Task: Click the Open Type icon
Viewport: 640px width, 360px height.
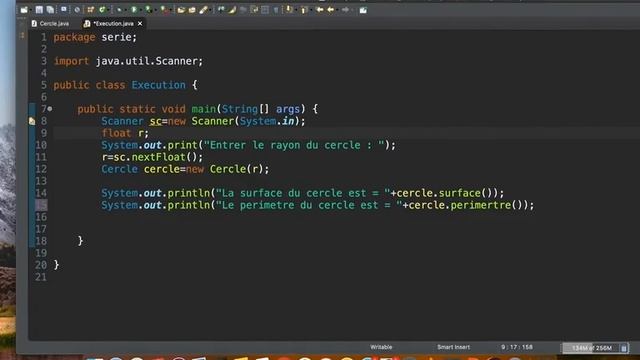Action: pos(181,10)
